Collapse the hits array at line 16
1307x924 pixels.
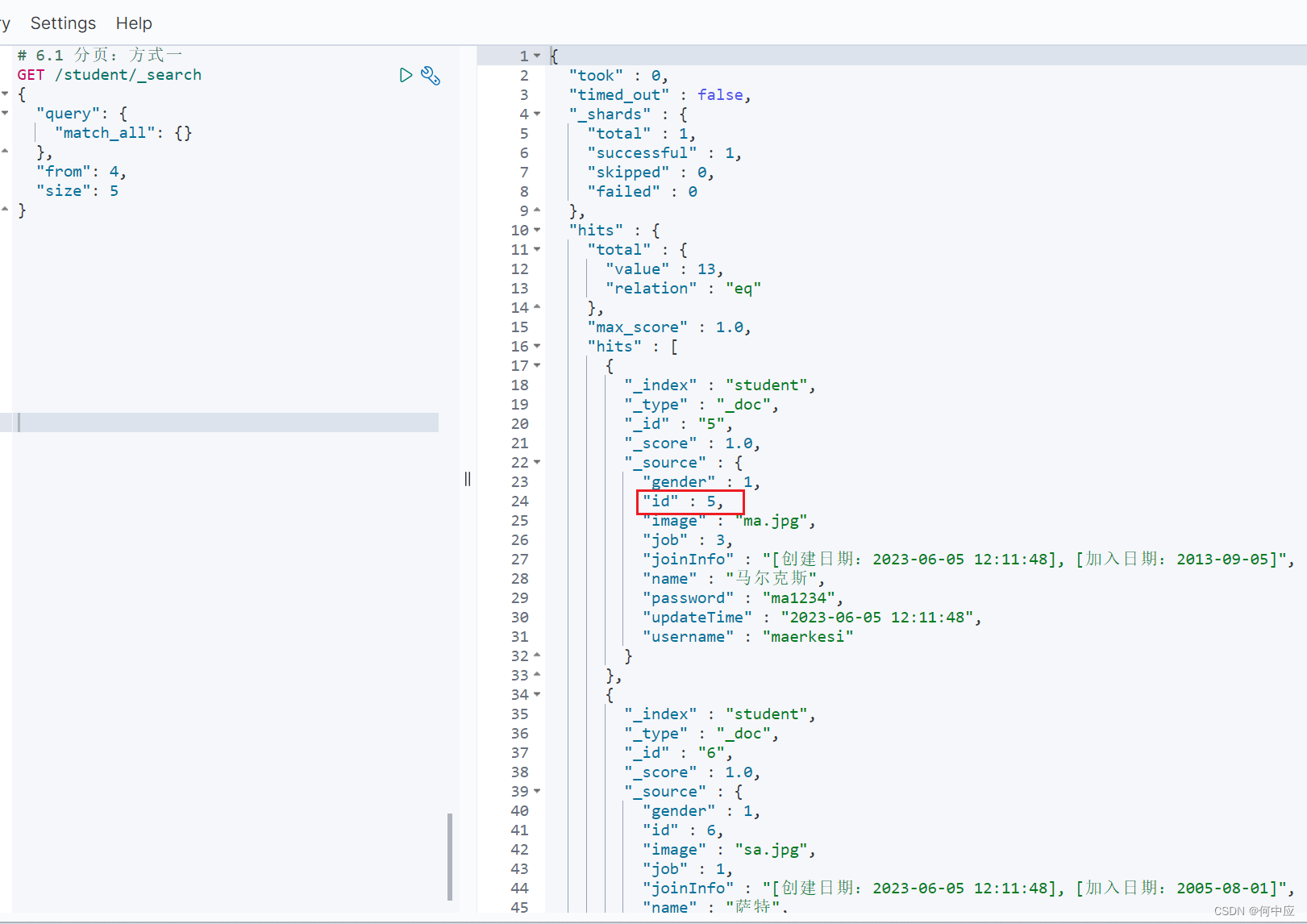537,346
